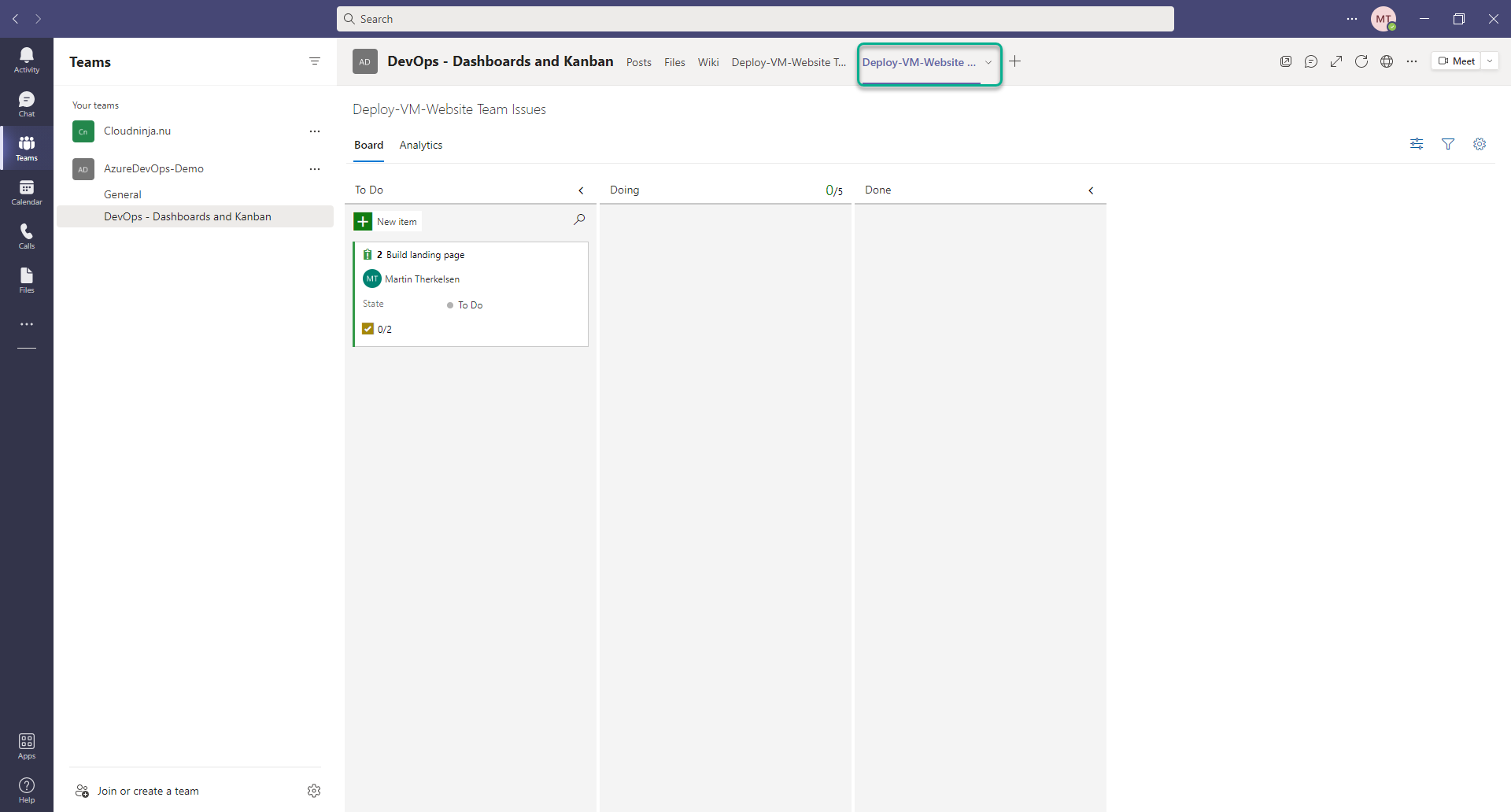The image size is (1511, 812).
Task: Open DevOps - Dashboards and Kanban channel
Action: click(195, 216)
